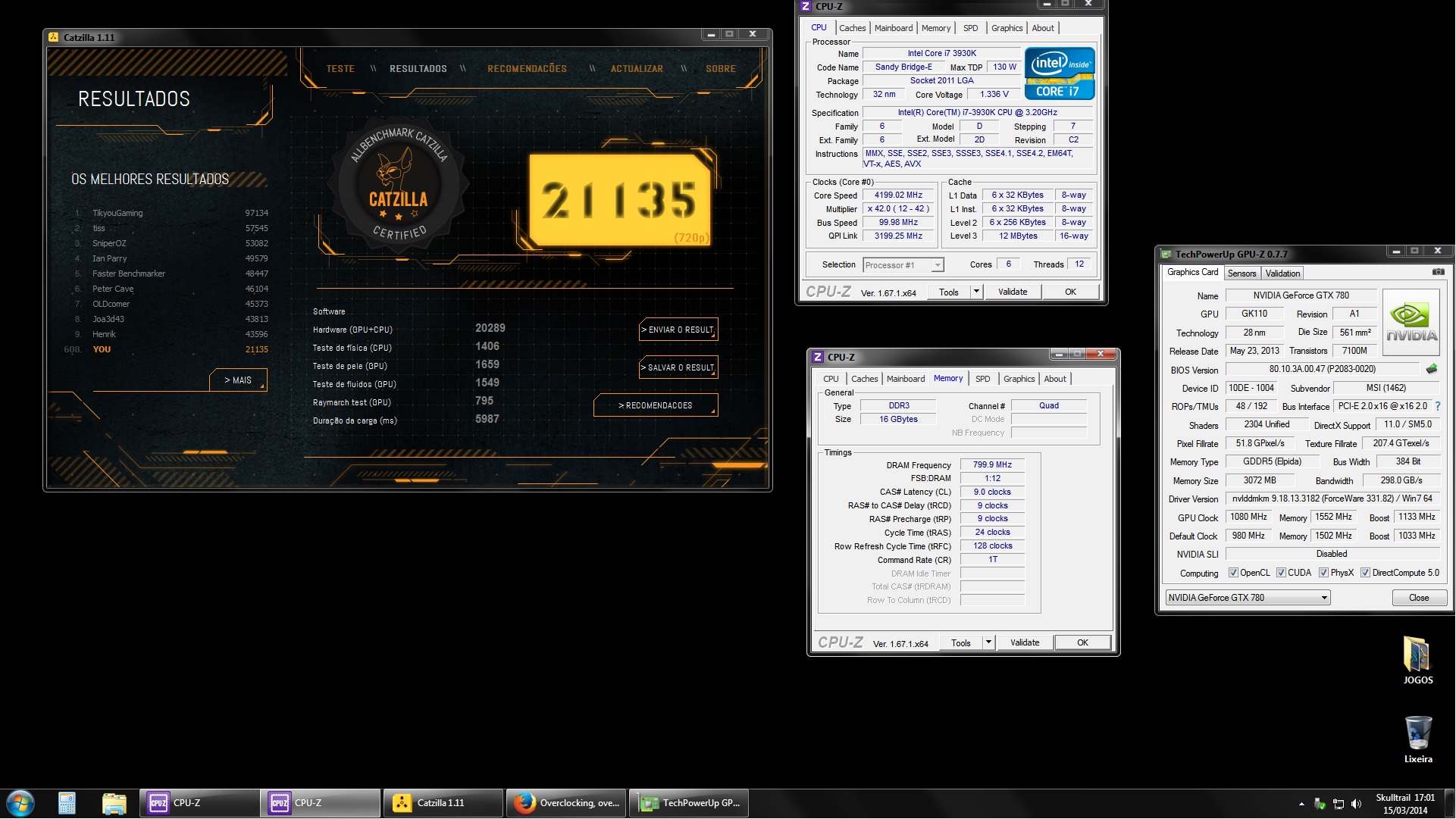
Task: Open the Tools dropdown arrow in the CPU-Z Memory window
Action: [x=988, y=642]
